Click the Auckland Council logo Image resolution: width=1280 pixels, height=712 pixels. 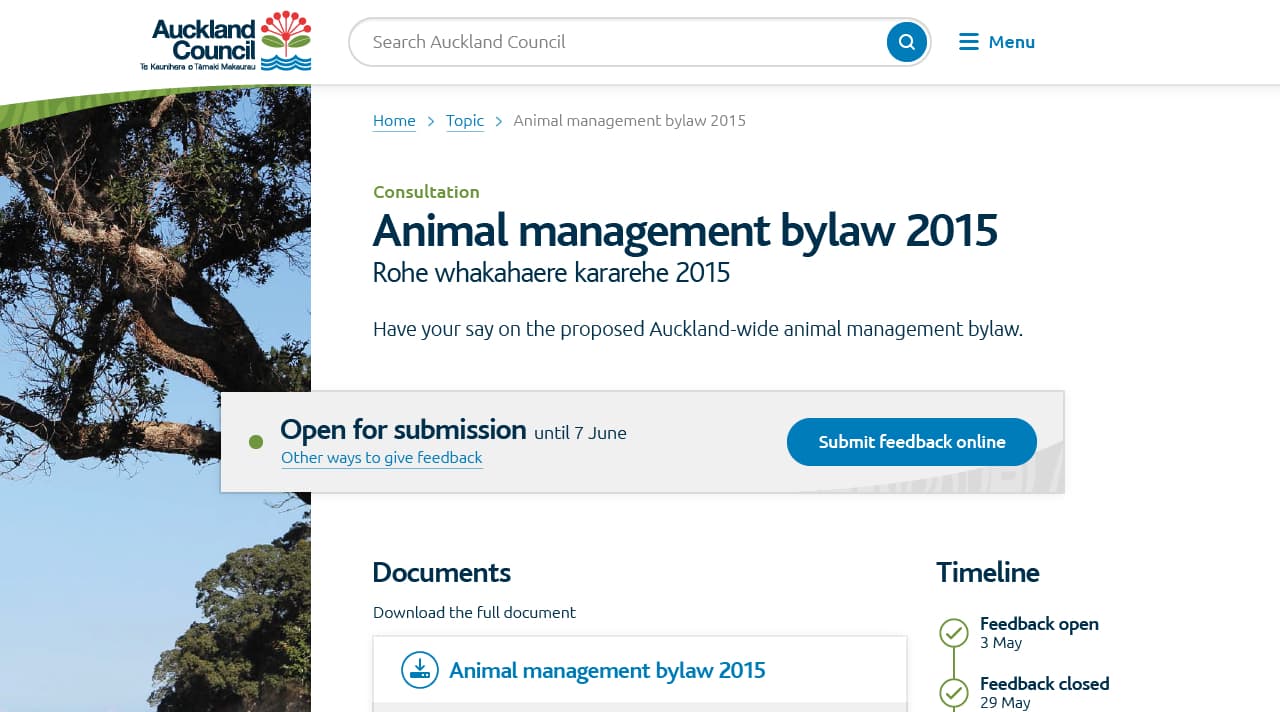coord(226,42)
